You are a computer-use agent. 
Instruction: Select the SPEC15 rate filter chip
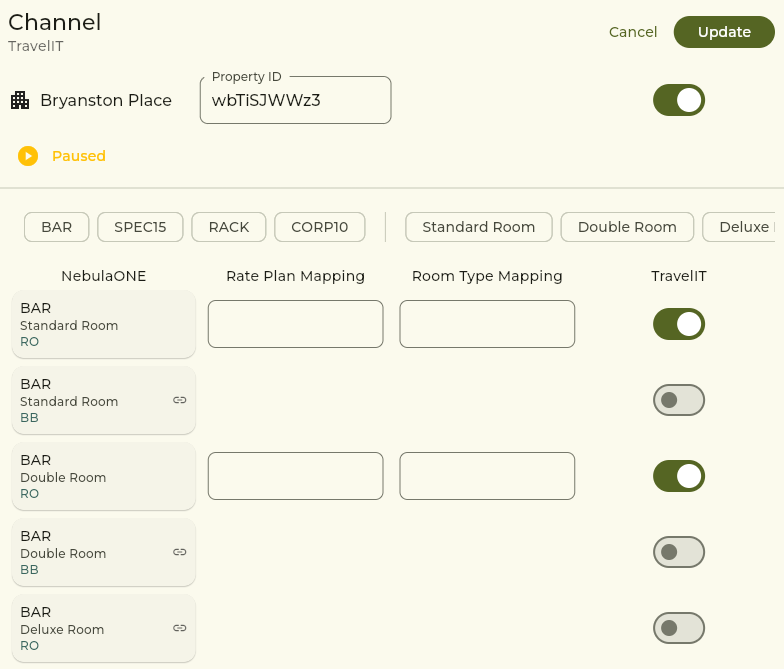point(140,227)
